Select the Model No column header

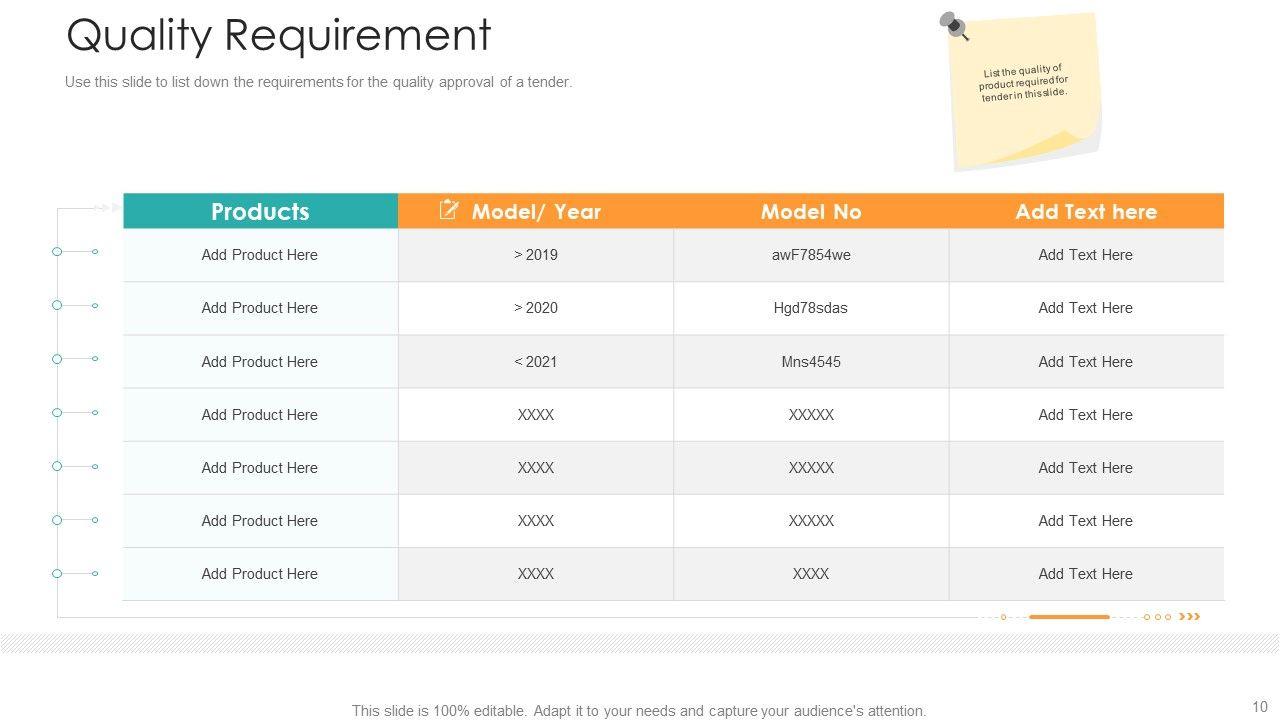tap(810, 212)
